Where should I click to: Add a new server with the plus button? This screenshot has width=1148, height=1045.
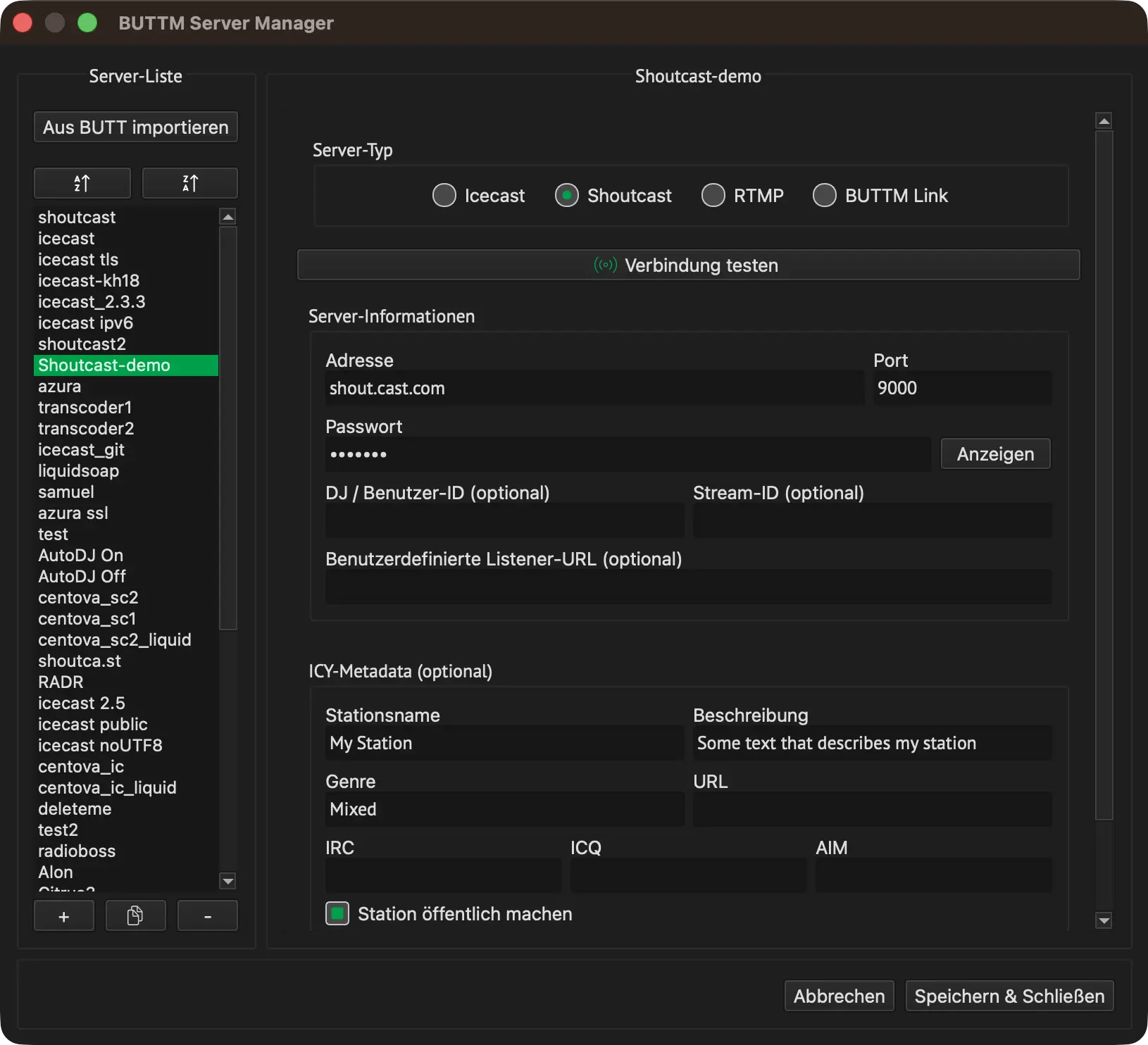coord(64,916)
